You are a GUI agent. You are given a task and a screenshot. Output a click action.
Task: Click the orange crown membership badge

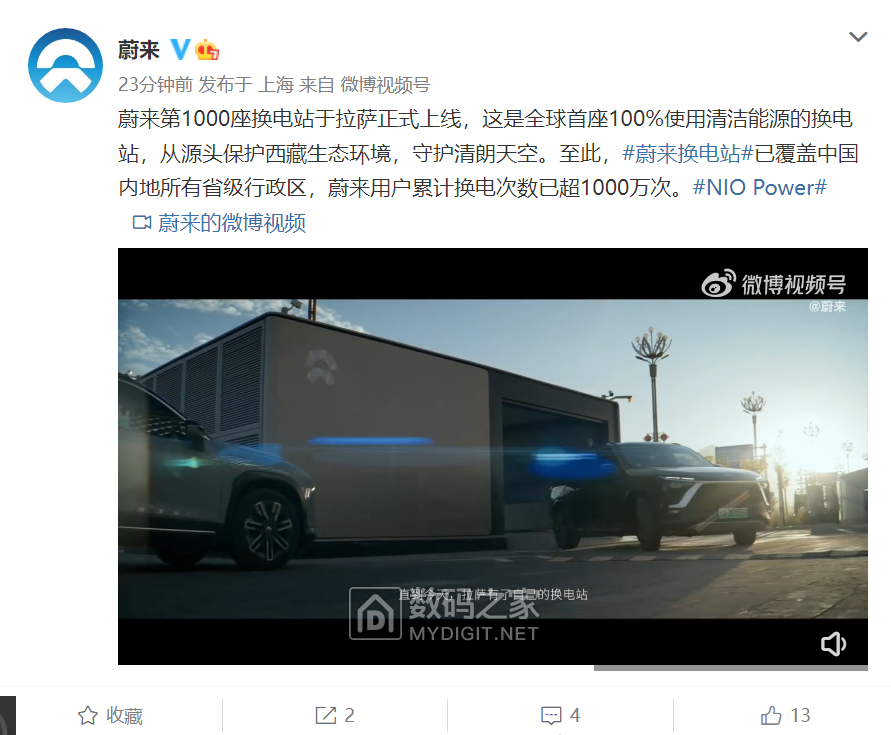[x=207, y=50]
